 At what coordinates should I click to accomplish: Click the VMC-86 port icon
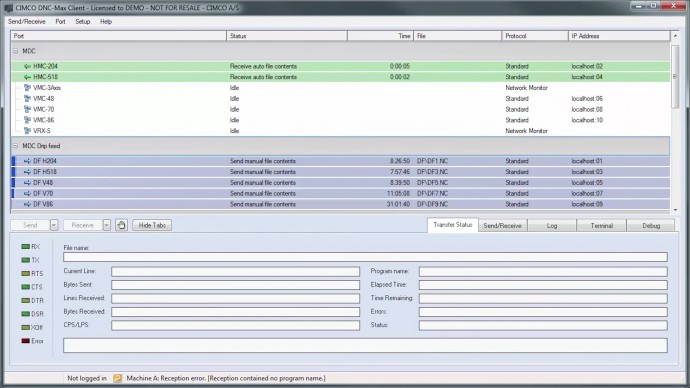27,120
